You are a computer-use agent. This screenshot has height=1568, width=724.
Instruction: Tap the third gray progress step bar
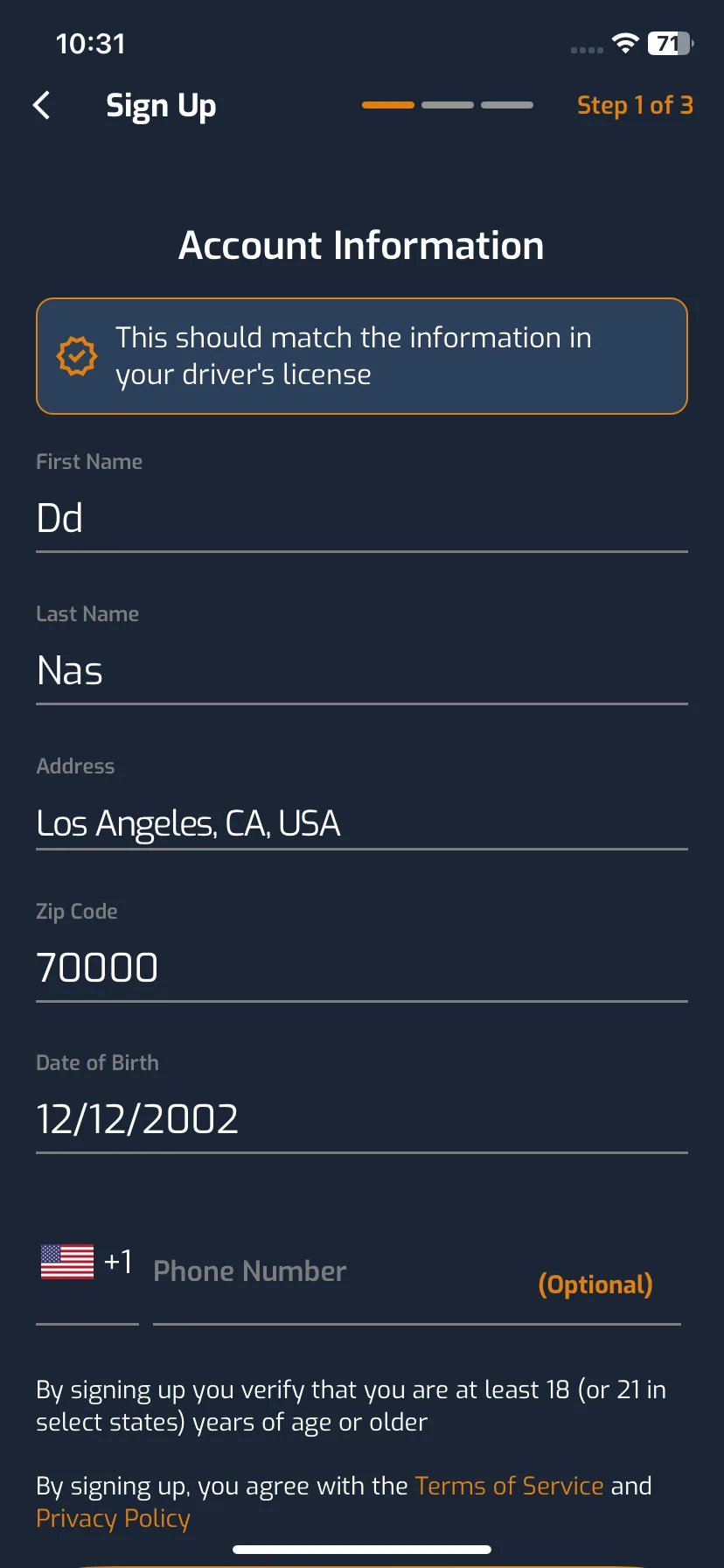coord(507,105)
